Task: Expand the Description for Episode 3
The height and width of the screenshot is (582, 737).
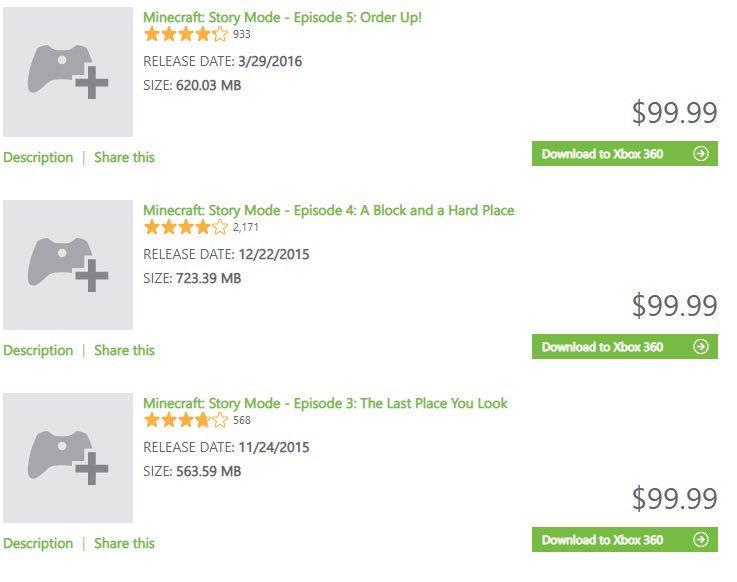Action: (x=38, y=543)
